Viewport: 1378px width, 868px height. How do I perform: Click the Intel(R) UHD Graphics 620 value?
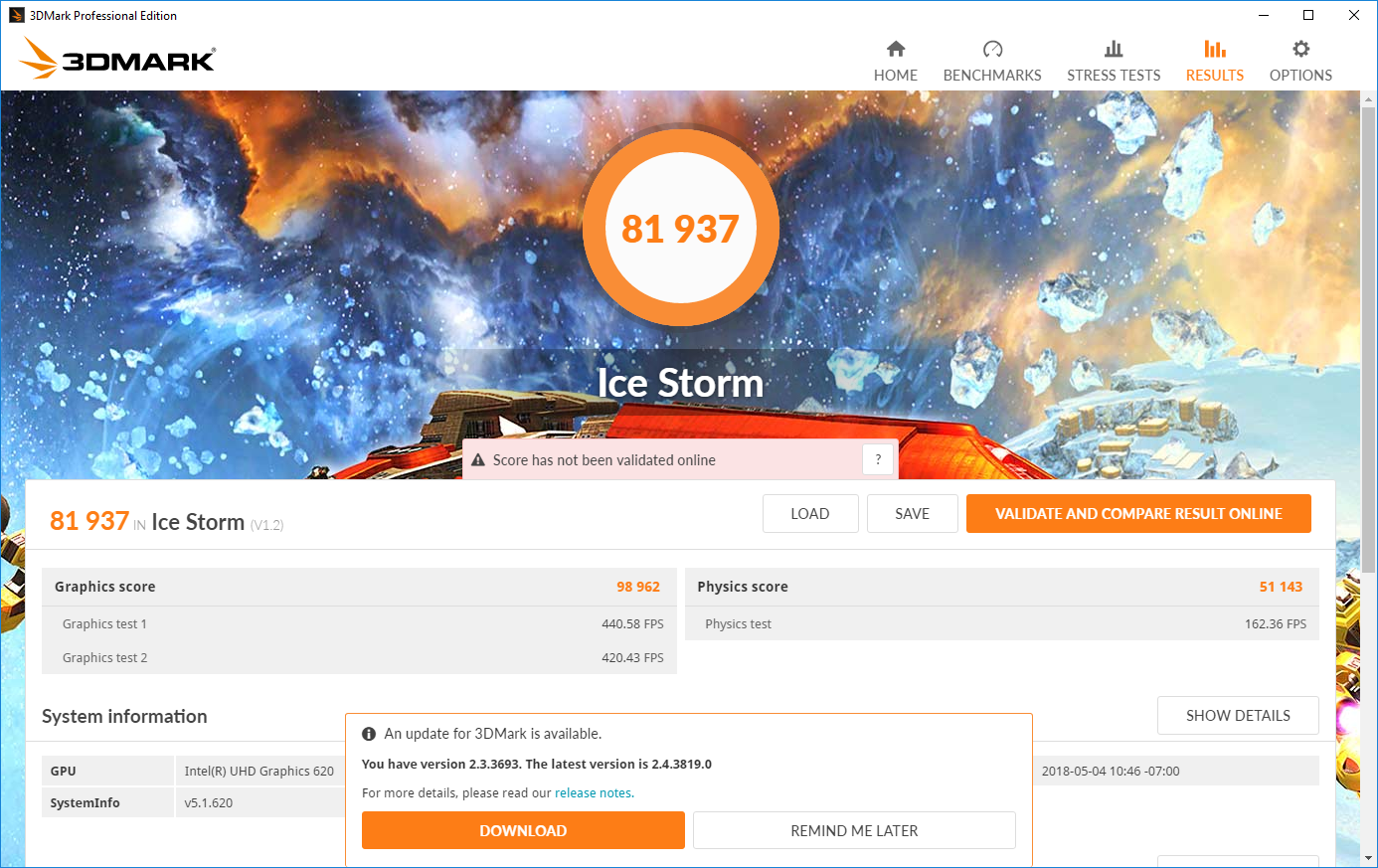[259, 772]
